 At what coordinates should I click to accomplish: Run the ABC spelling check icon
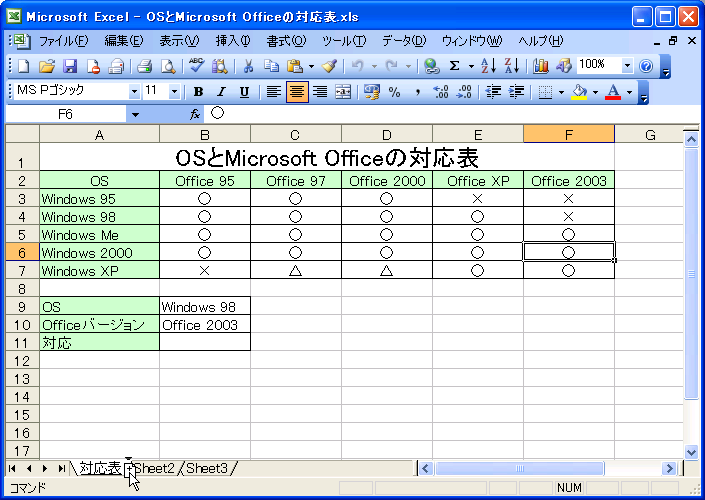pyautogui.click(x=196, y=66)
